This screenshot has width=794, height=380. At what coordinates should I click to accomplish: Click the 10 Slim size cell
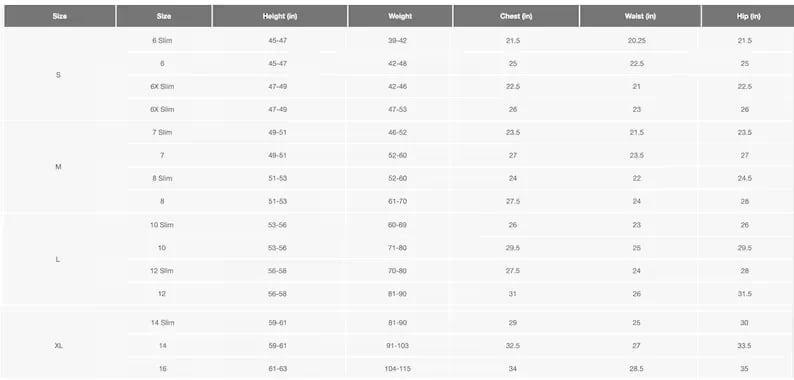coord(162,224)
